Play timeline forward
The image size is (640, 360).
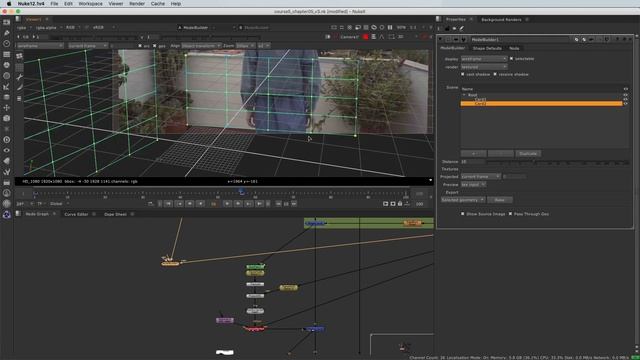(x=227, y=203)
